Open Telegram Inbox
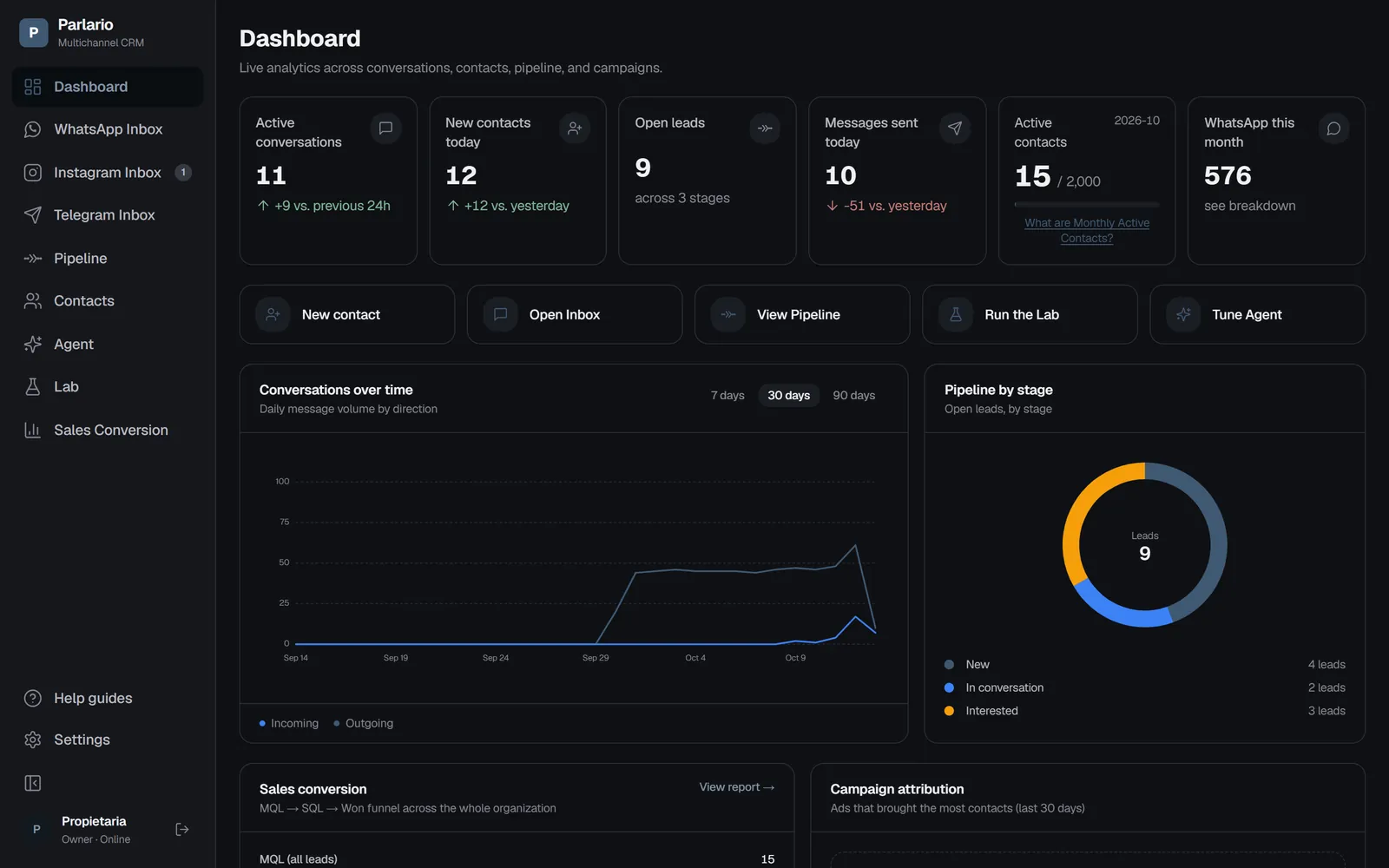1389x868 pixels. 108,215
